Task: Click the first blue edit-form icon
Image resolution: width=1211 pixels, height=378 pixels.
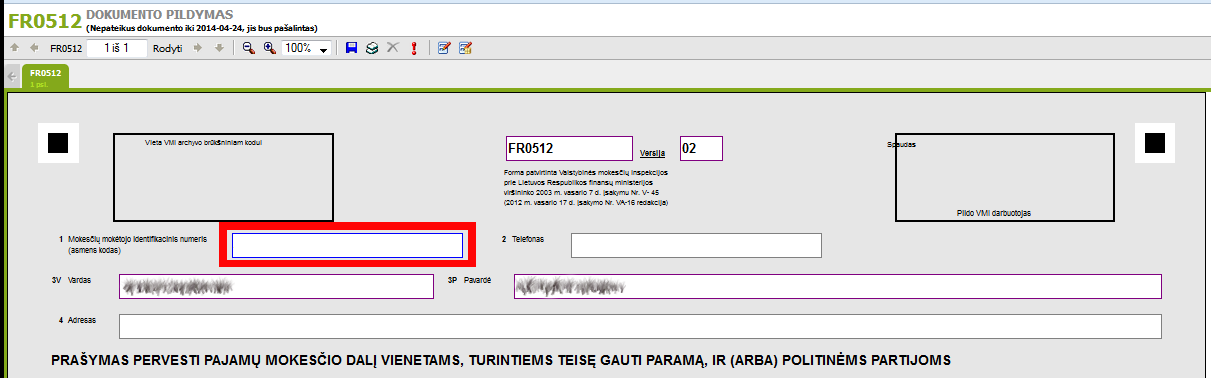Action: click(x=444, y=48)
